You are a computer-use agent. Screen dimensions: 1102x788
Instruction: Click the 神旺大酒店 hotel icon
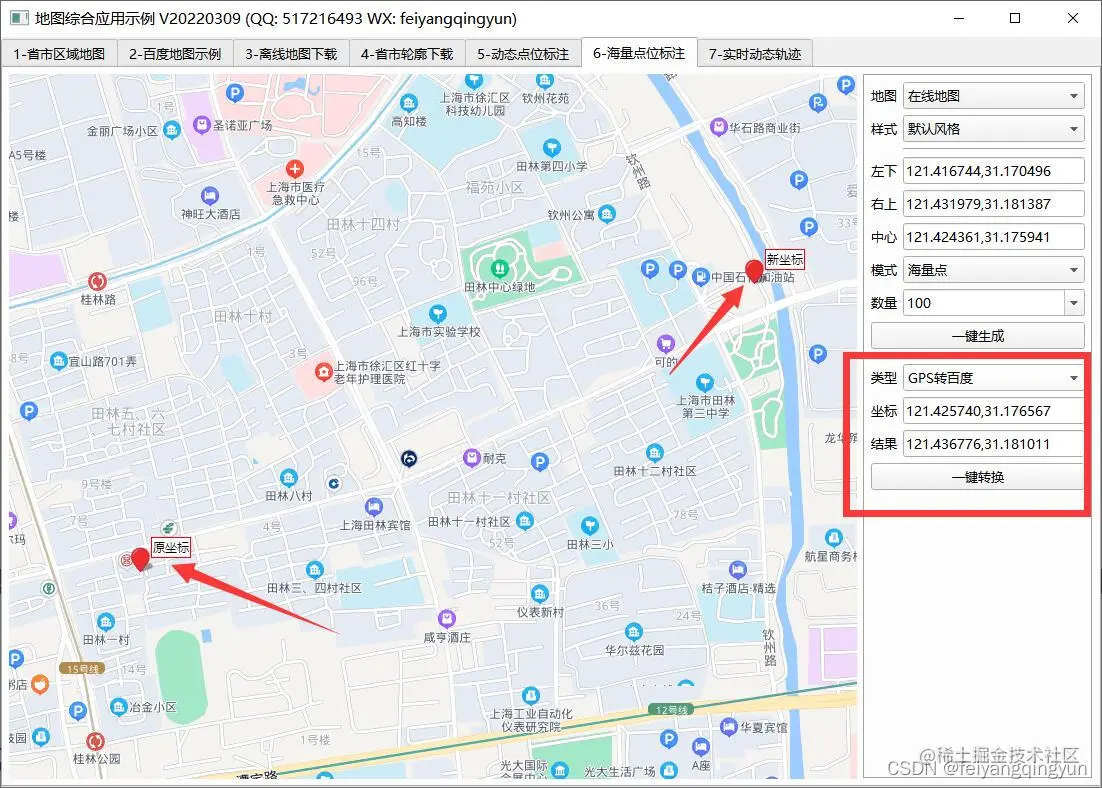coord(209,195)
